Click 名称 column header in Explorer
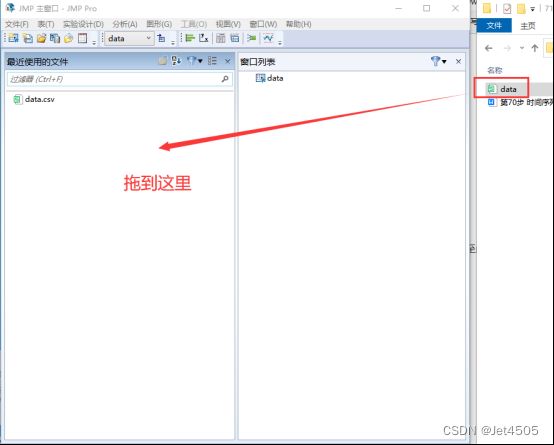This screenshot has height=445, width=554. [495, 70]
